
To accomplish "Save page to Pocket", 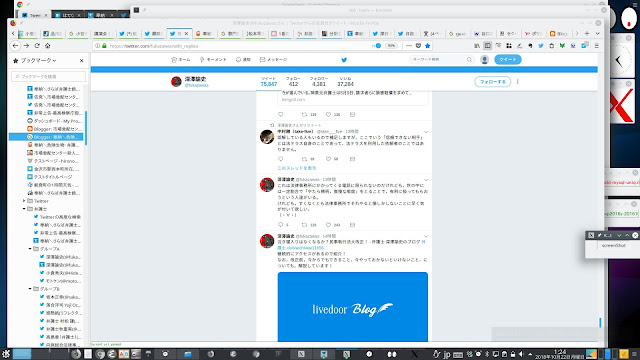I will tap(418, 46).
